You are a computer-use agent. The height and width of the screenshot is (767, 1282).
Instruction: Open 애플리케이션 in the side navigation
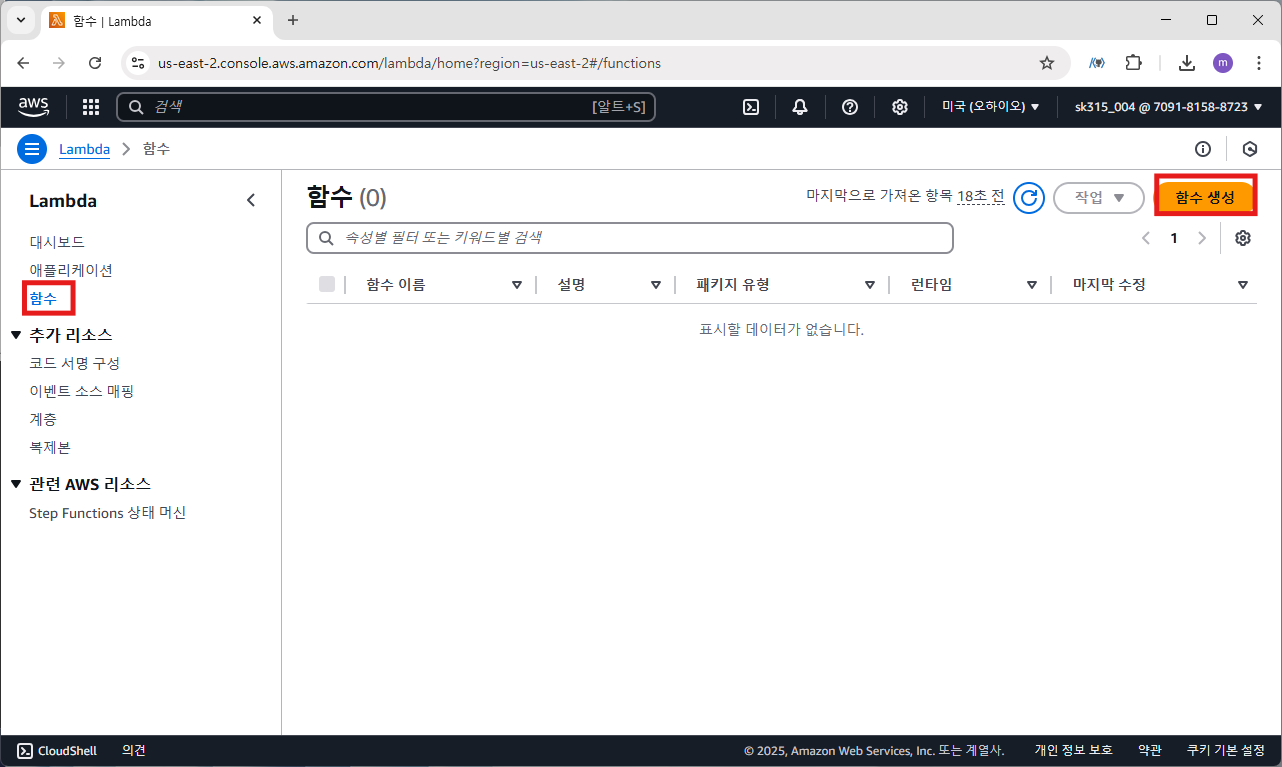point(71,270)
